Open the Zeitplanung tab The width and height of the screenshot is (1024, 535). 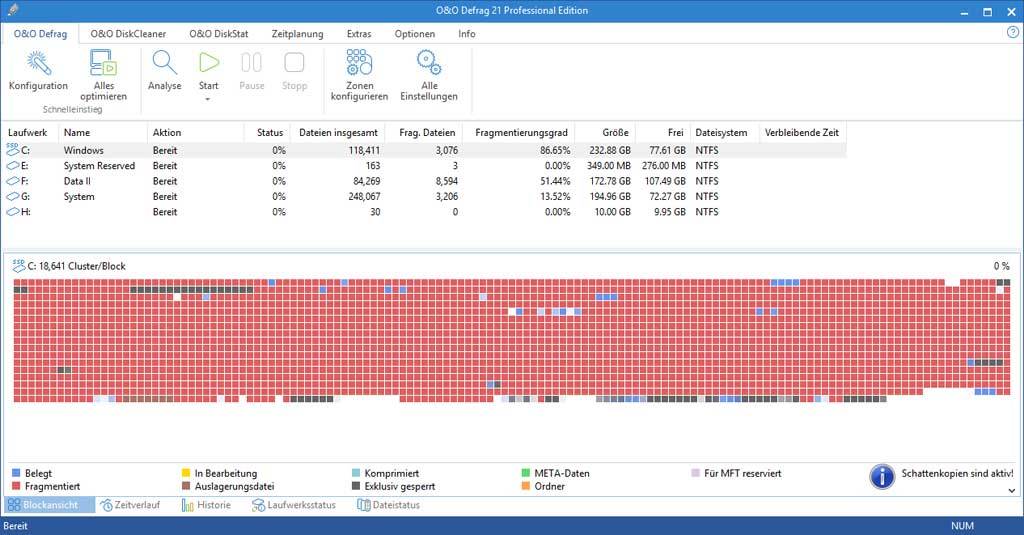[x=297, y=33]
